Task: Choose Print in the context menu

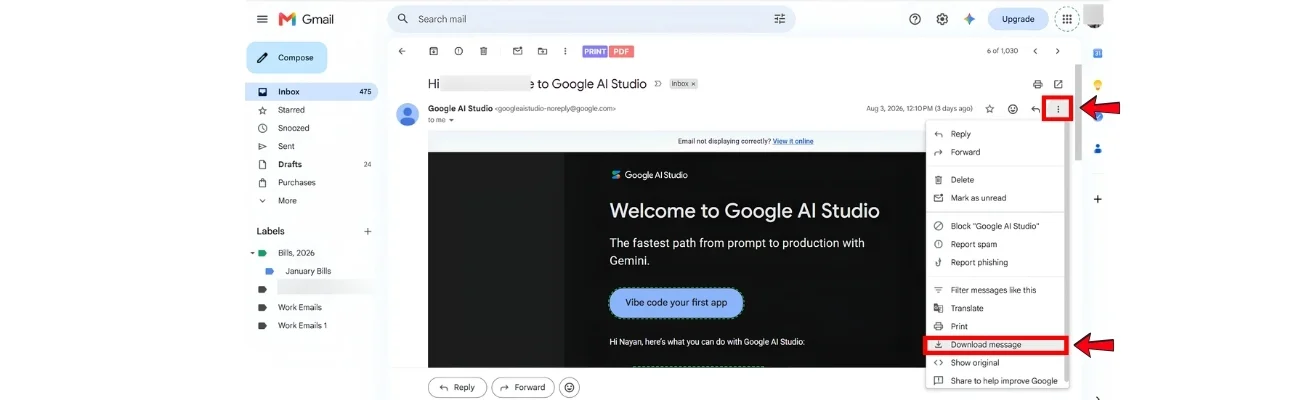Action: point(997,326)
